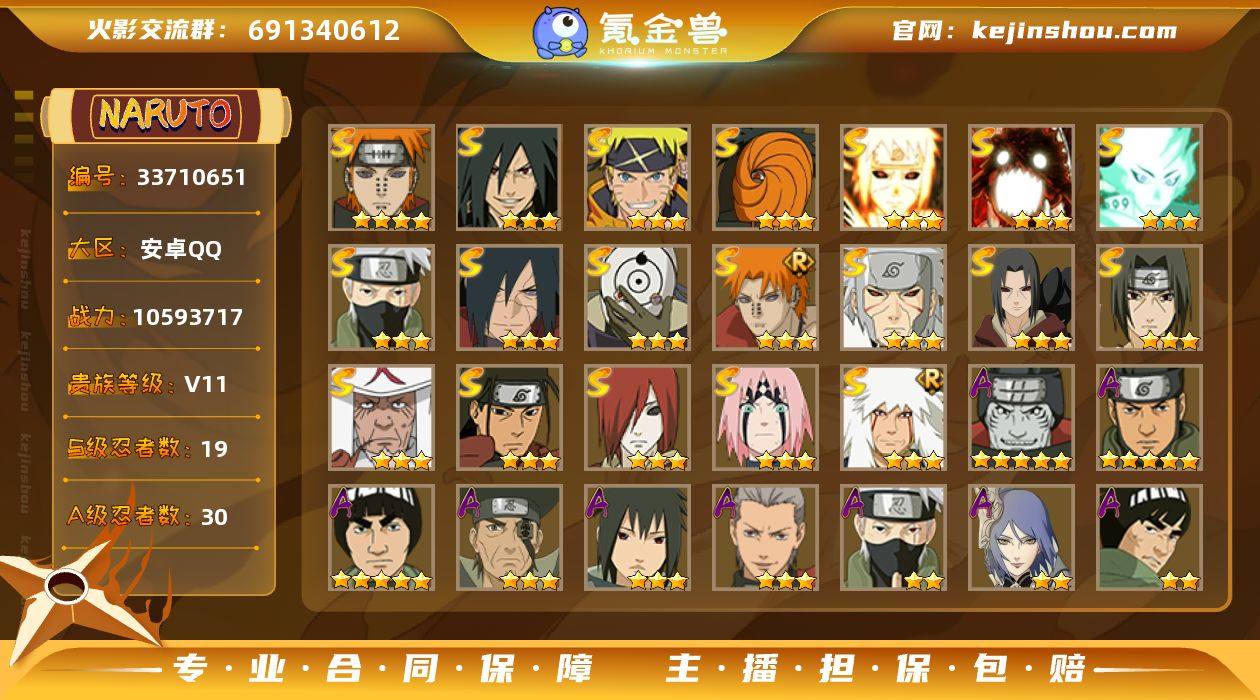Select the blue-haired Konan portrait
1260x700 pixels.
1021,538
